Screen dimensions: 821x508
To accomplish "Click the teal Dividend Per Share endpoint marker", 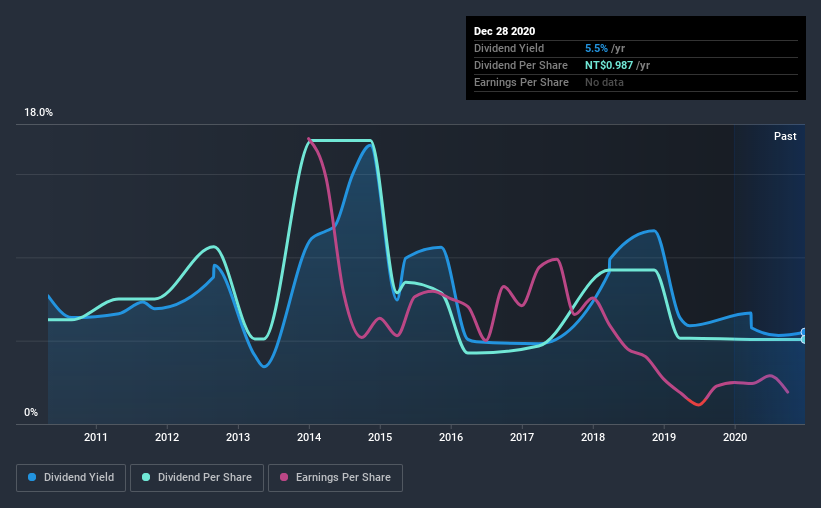I will click(804, 339).
